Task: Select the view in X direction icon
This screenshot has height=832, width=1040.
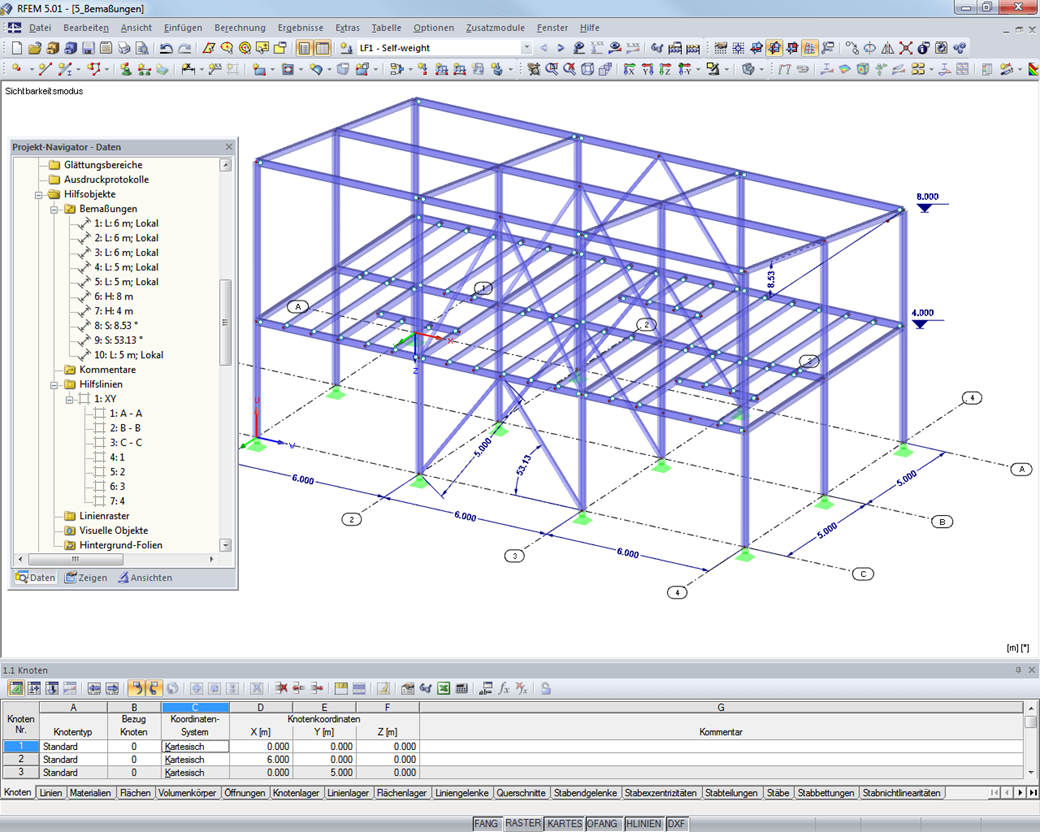Action: (629, 68)
